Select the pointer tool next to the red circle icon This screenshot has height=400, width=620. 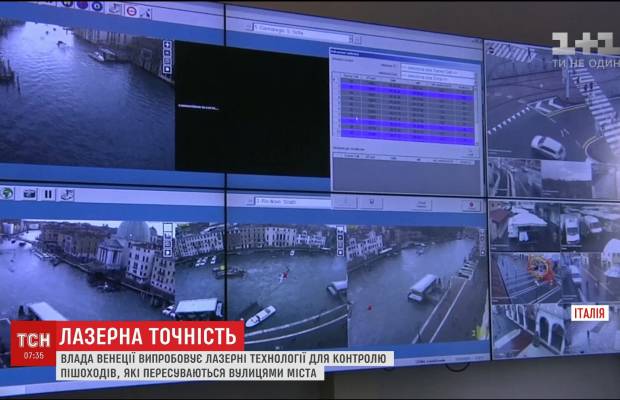coord(146,13)
